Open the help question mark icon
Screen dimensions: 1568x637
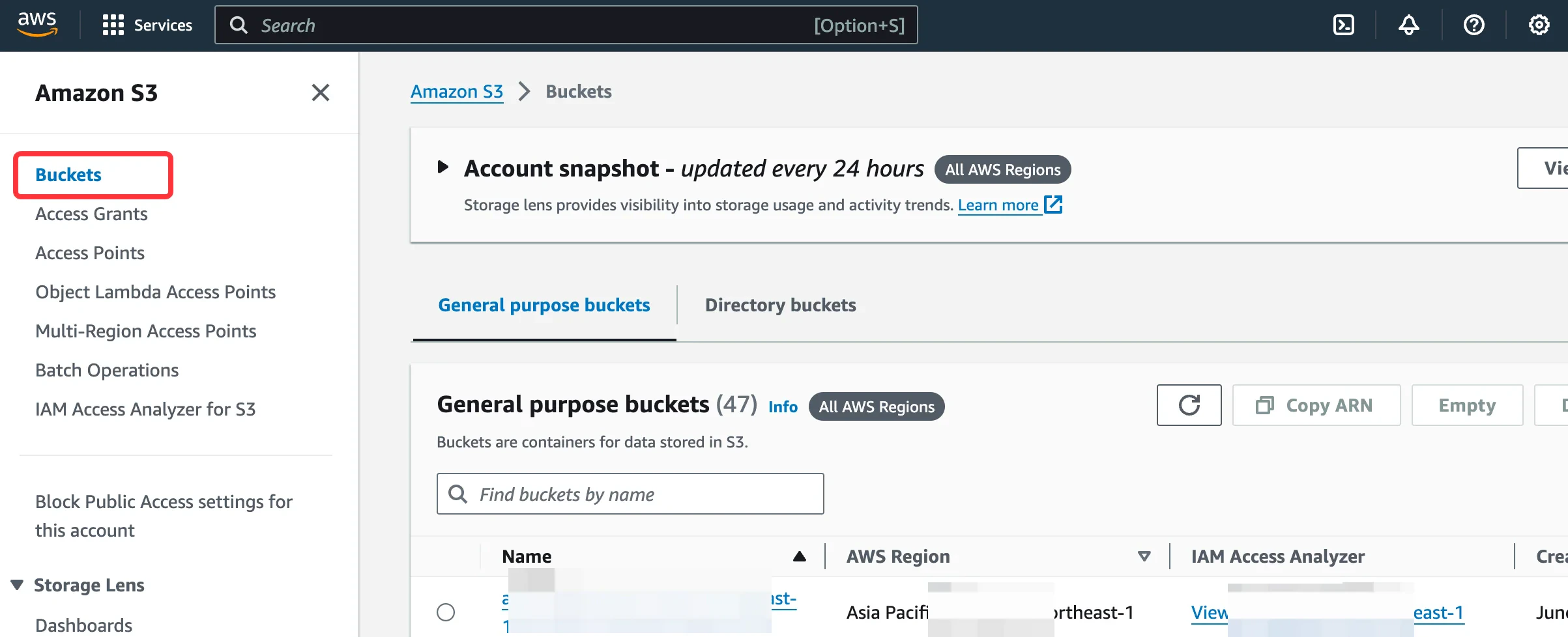[x=1474, y=25]
